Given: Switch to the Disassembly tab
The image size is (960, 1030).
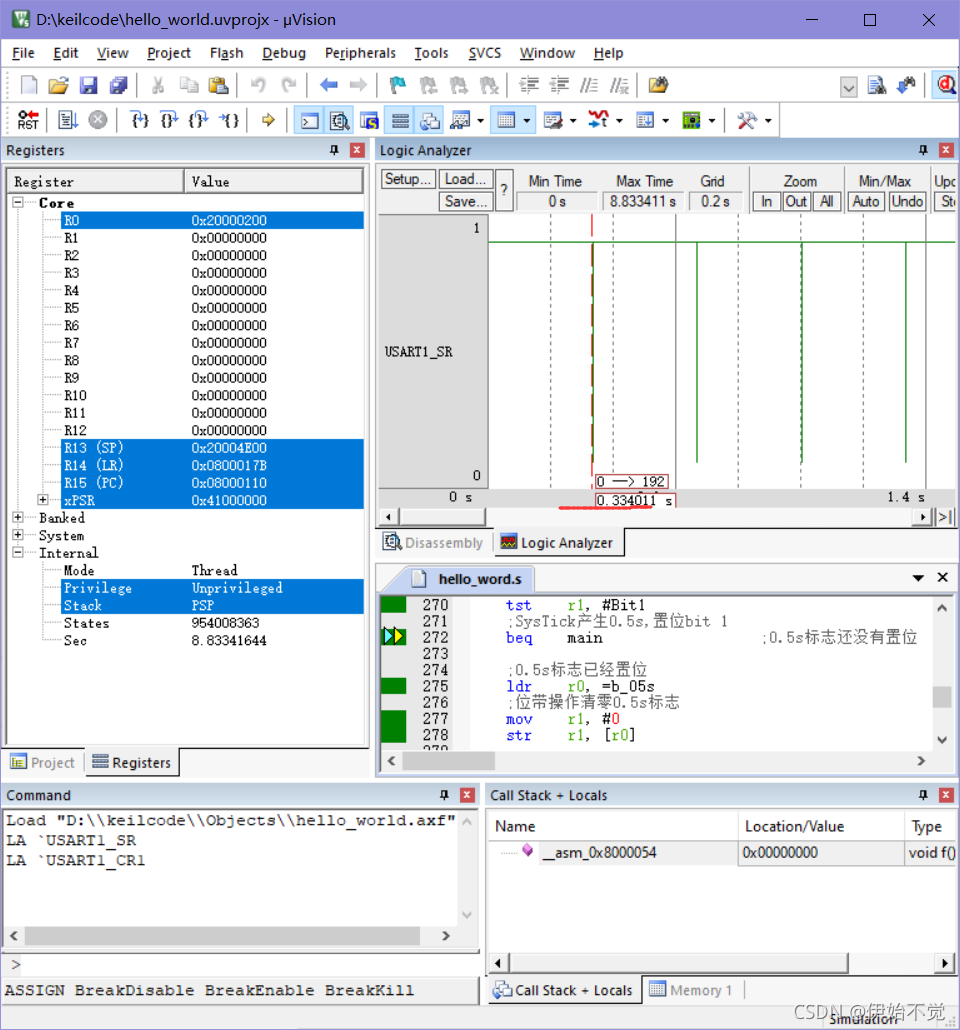Looking at the screenshot, I should (434, 543).
